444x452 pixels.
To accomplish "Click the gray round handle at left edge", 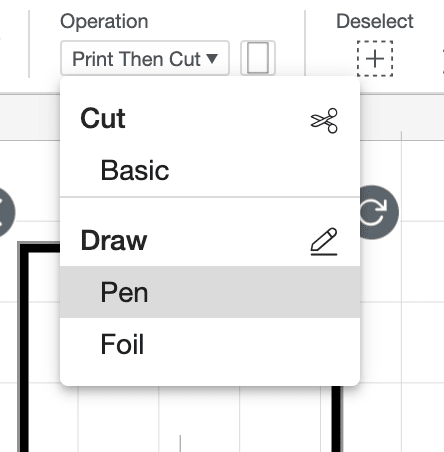I will (x=5, y=212).
